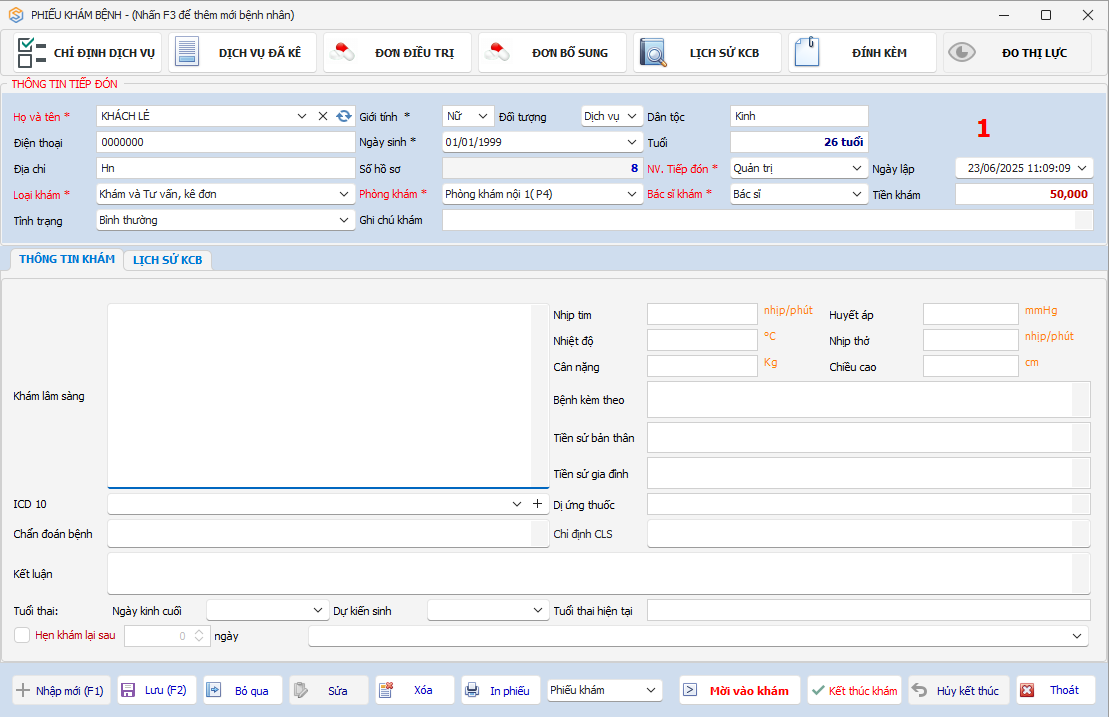1109x717 pixels.
Task: Click the Bỏ qua arrow icon
Action: tap(214, 690)
